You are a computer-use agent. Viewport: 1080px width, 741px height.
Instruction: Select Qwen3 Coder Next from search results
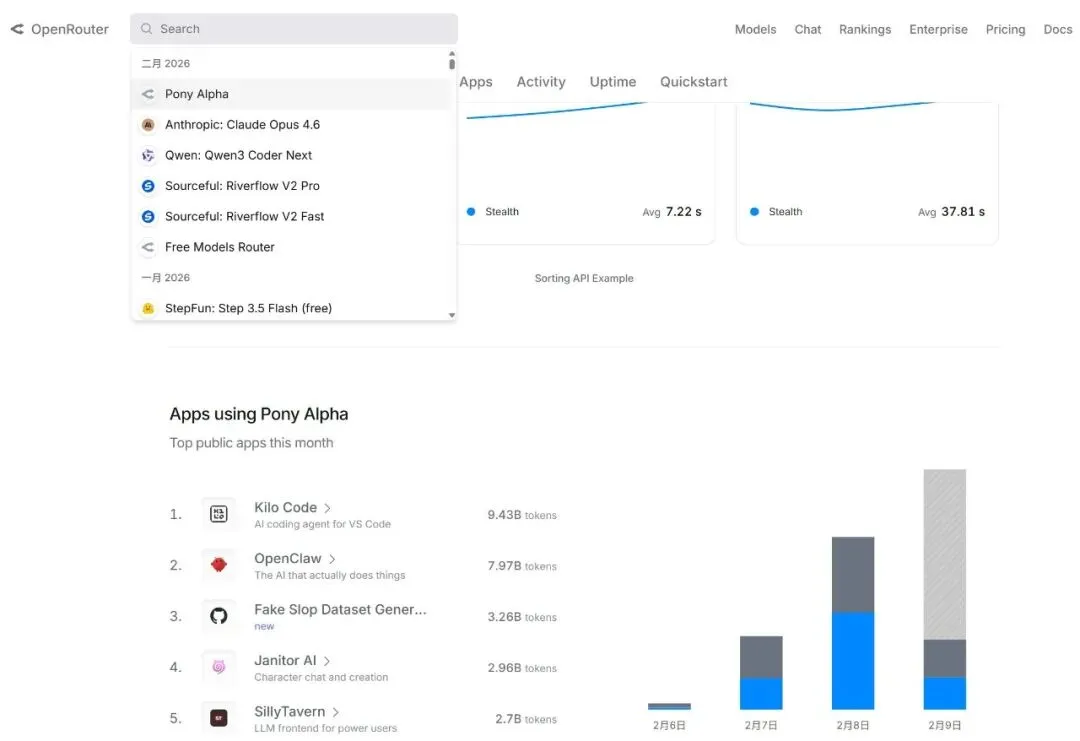pyautogui.click(x=293, y=155)
